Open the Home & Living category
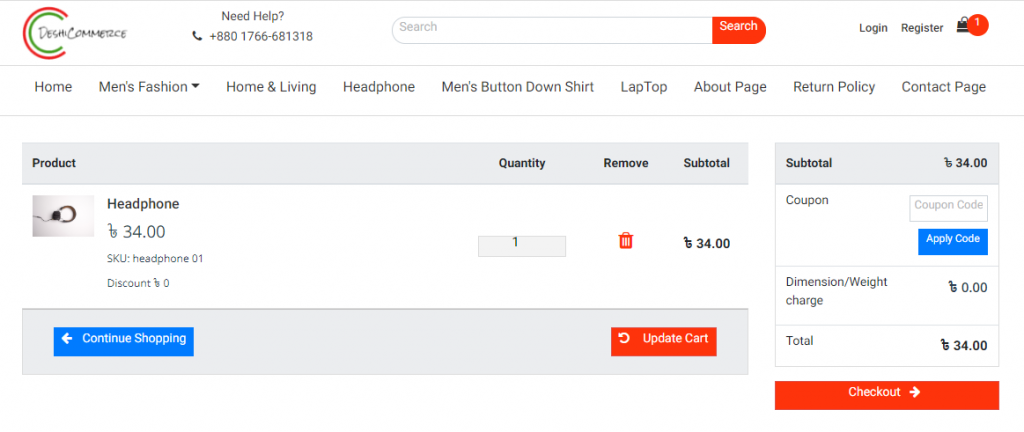The image size is (1024, 432). coord(271,87)
